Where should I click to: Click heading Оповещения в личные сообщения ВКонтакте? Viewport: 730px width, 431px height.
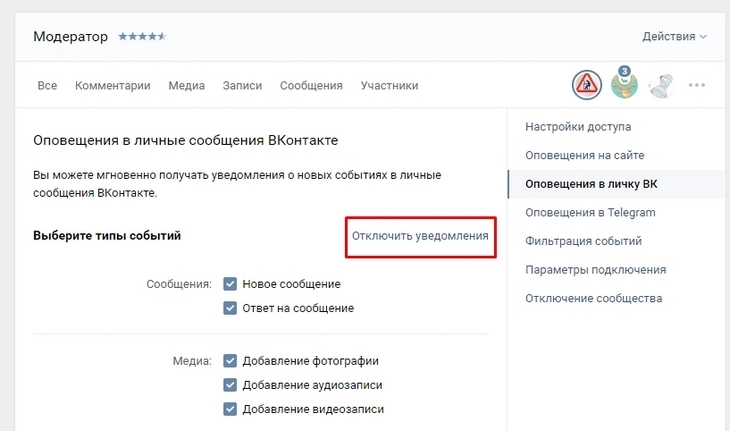coord(186,140)
